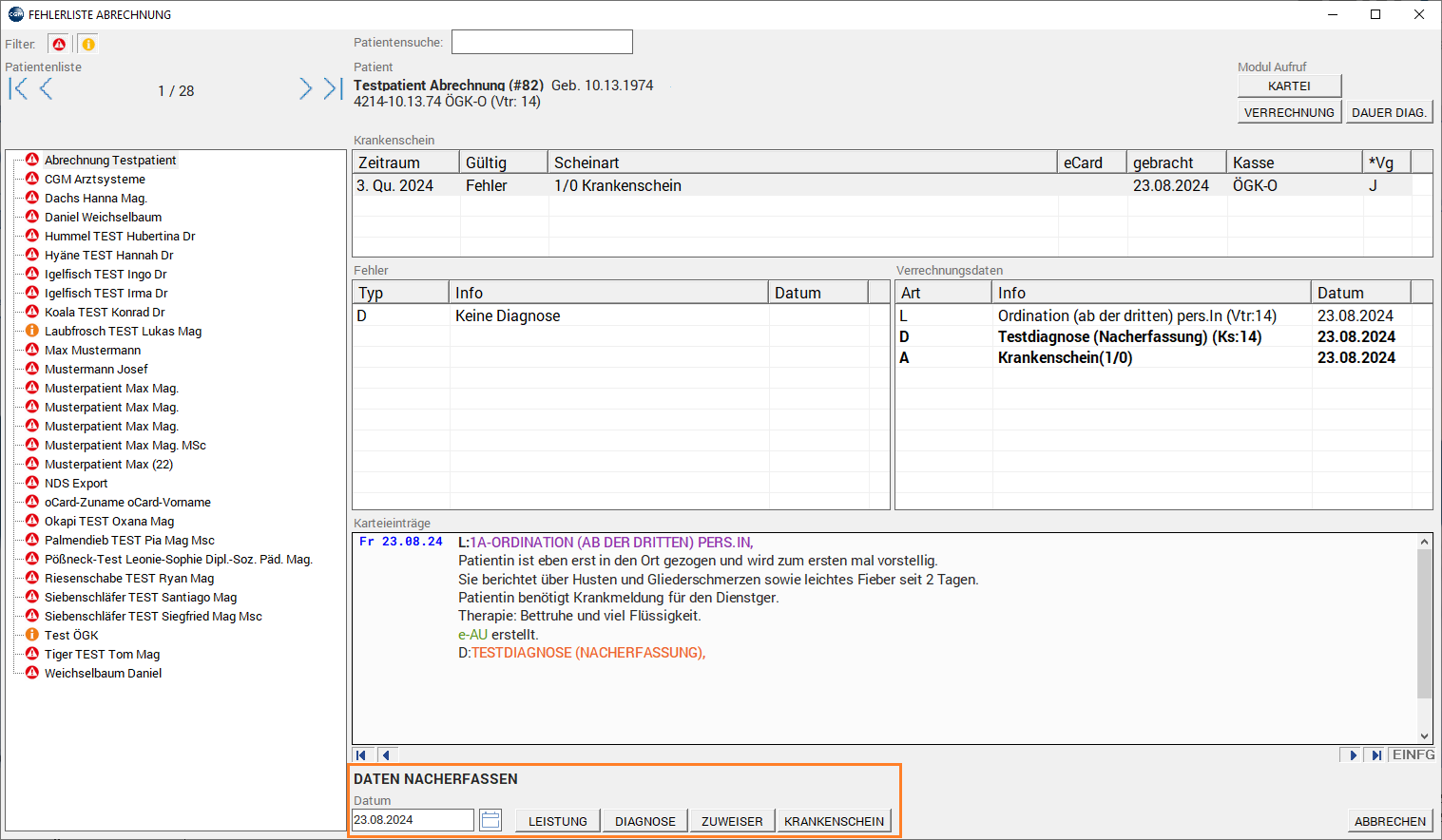Go to next patient arrow

tap(305, 89)
